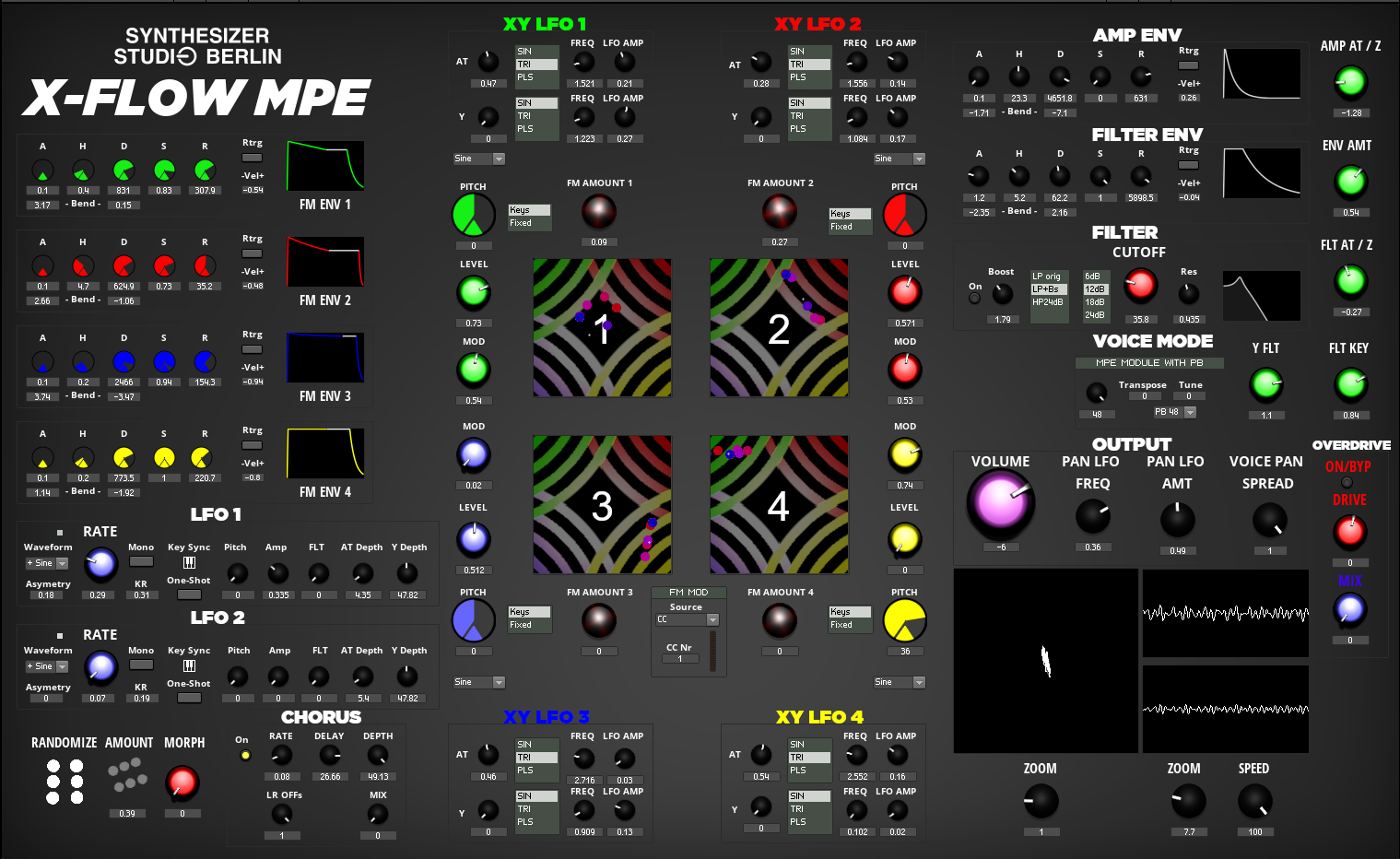Toggle Rtrg switch for FM ENV 3

pos(252,349)
